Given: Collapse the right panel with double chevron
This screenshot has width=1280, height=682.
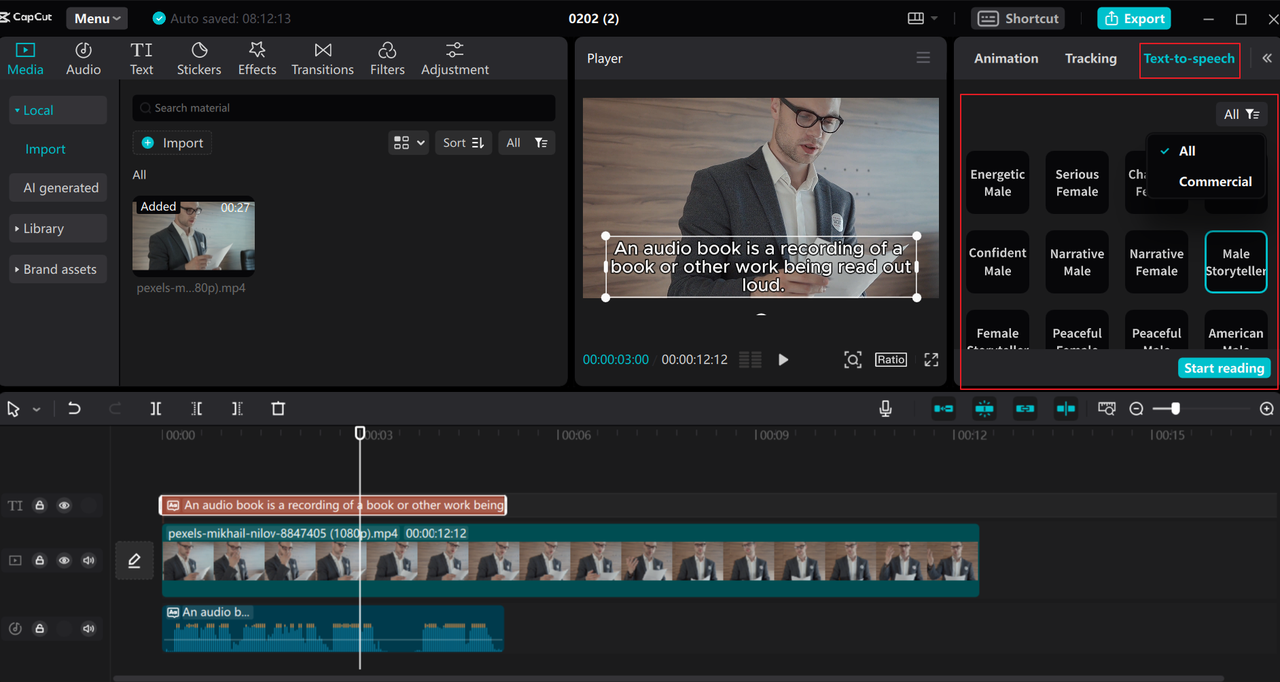Looking at the screenshot, I should click(1267, 58).
